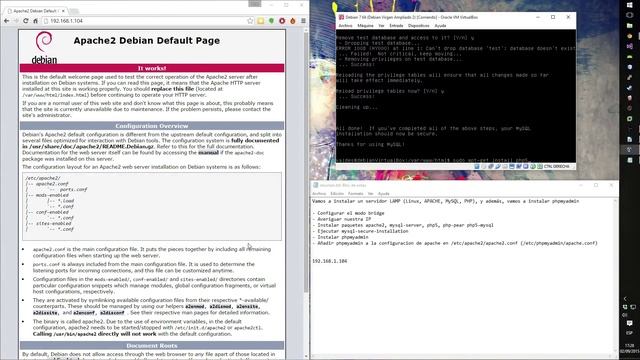Show hidden system tray icons
640x360 pixels.
tap(625, 298)
